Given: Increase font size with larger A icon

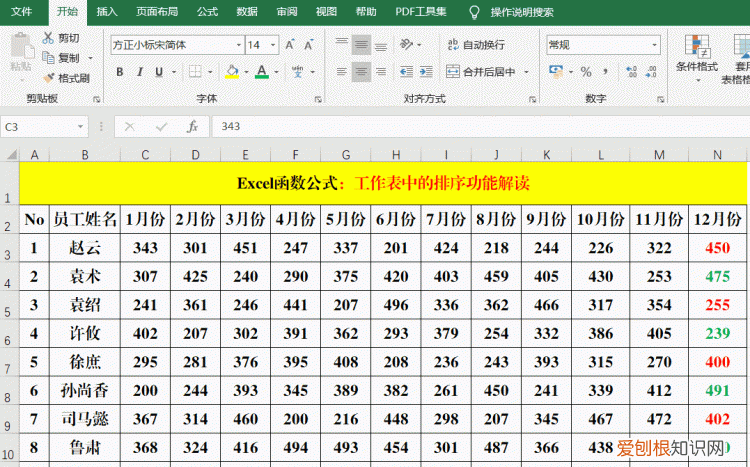Looking at the screenshot, I should pyautogui.click(x=290, y=44).
